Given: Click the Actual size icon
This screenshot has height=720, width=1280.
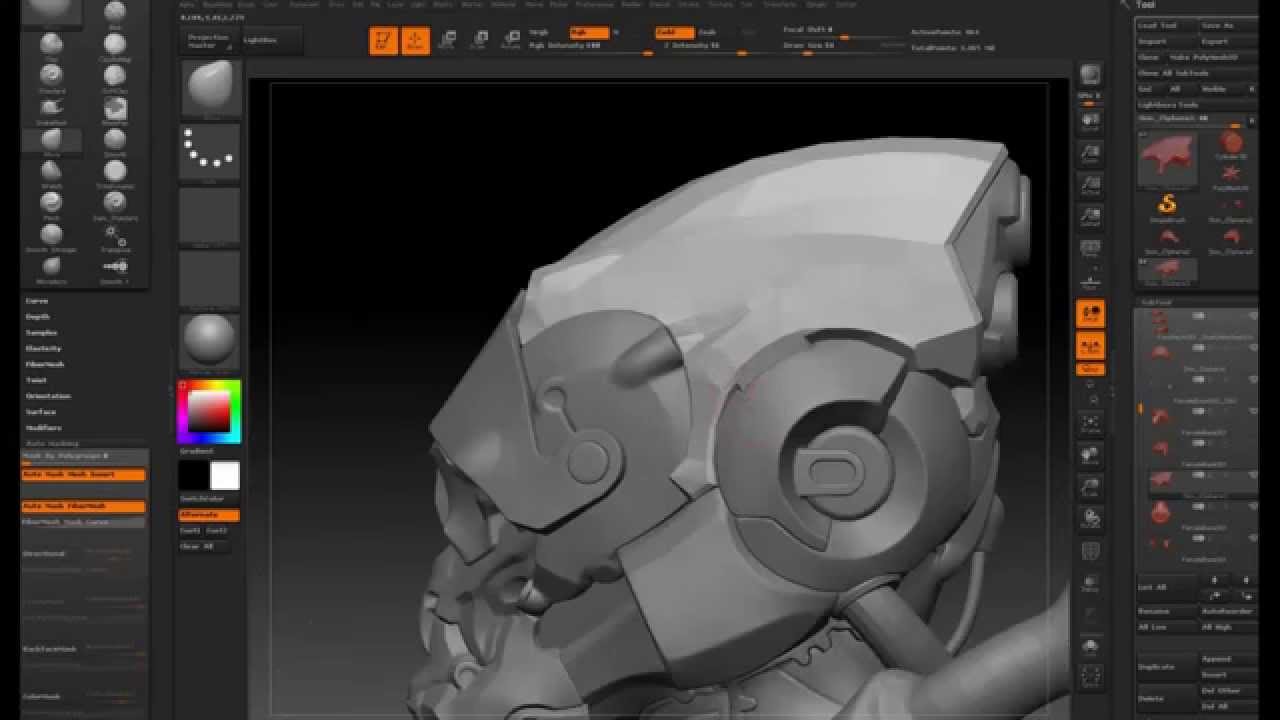Looking at the screenshot, I should point(1090,185).
